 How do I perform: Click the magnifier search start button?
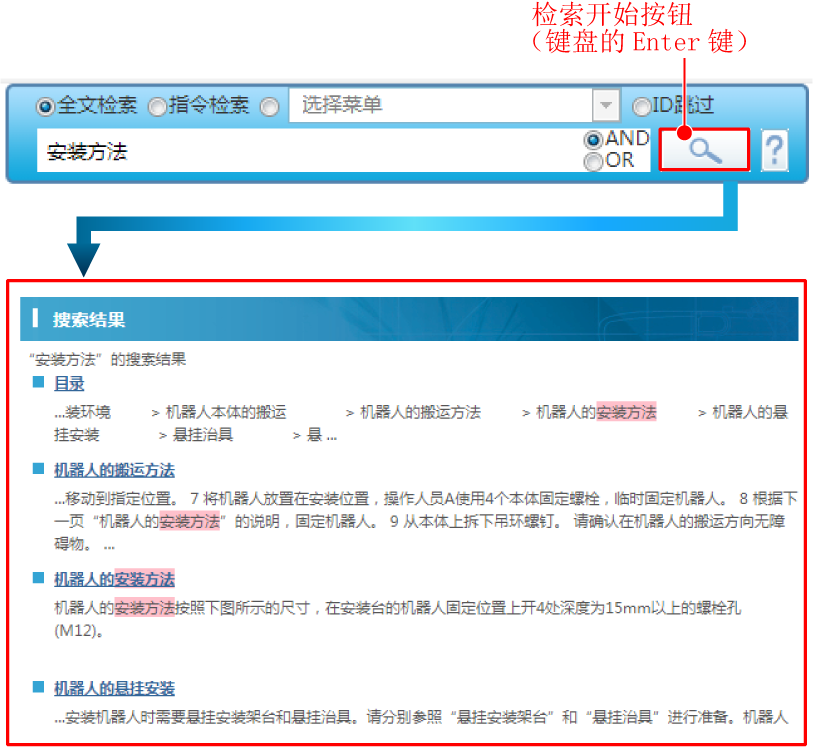click(x=704, y=151)
